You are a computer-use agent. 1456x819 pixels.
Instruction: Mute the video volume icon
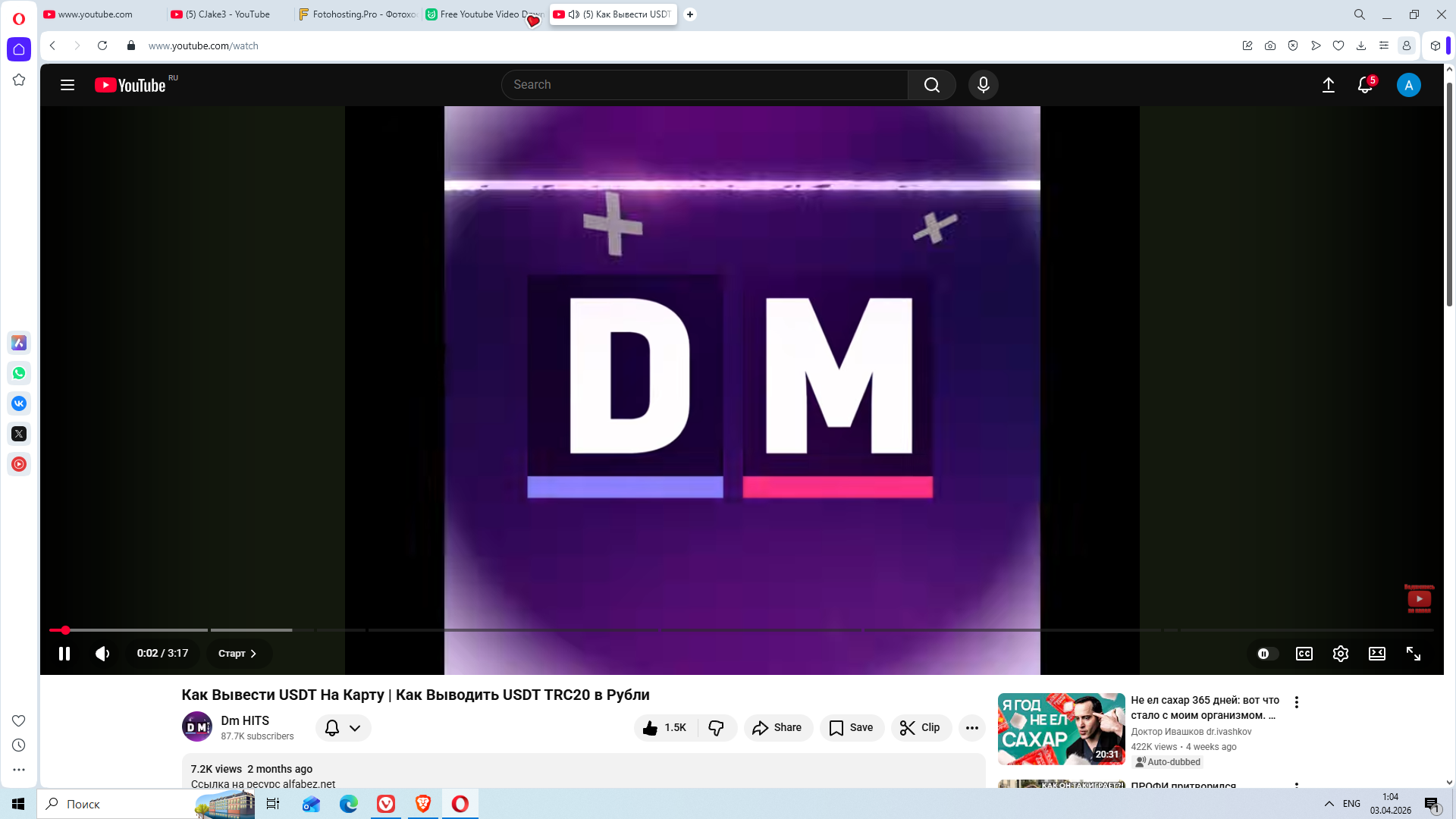click(x=102, y=654)
